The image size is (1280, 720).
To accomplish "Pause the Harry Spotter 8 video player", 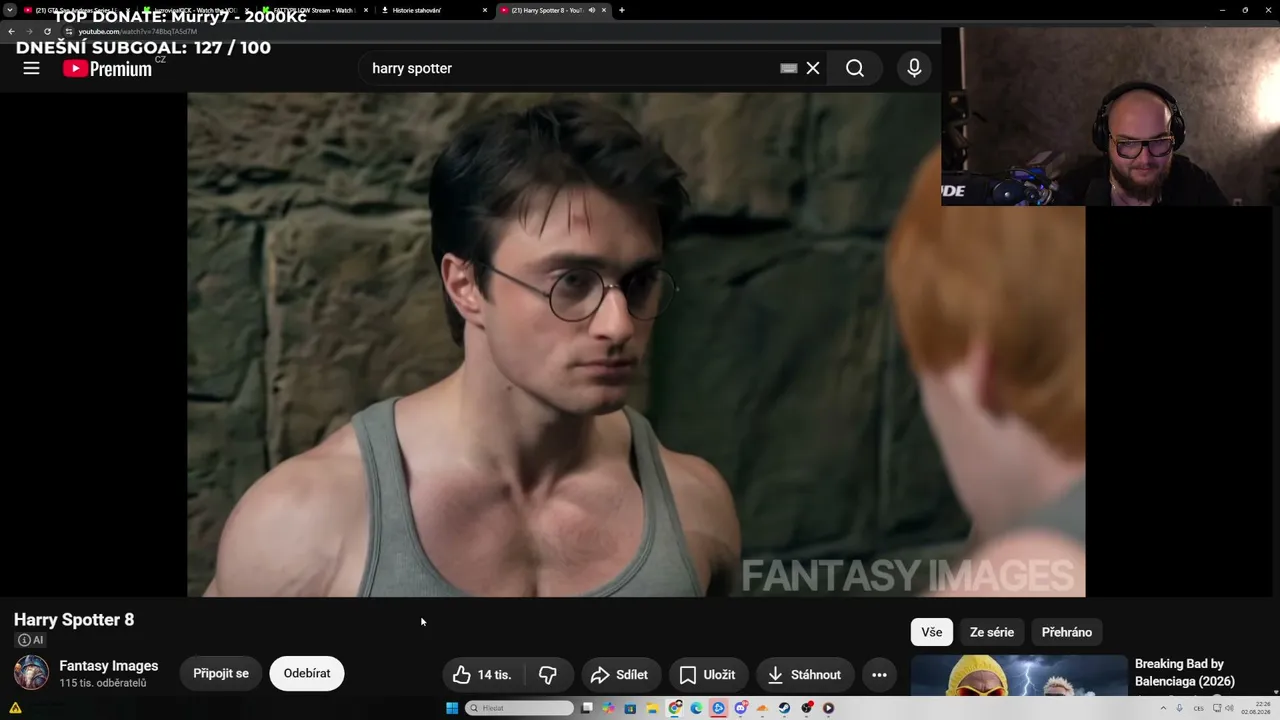I will [x=636, y=345].
